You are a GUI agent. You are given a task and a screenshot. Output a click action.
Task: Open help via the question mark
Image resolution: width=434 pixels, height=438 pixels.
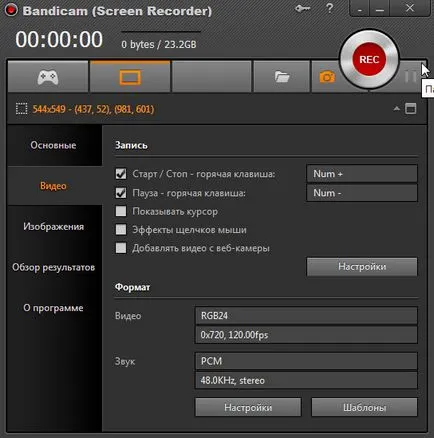329,8
